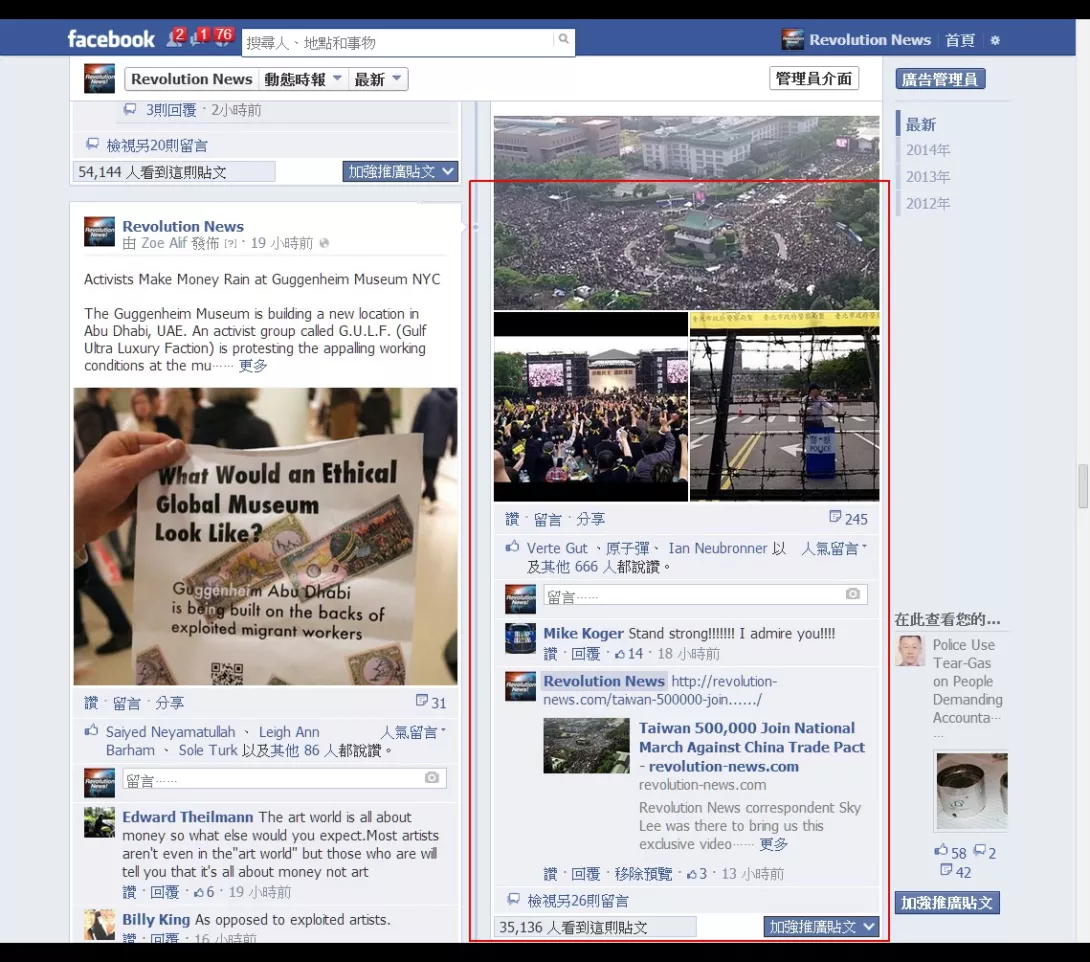This screenshot has height=962, width=1090.
Task: Jump to 2014年 in timeline sidebar
Action: point(928,150)
